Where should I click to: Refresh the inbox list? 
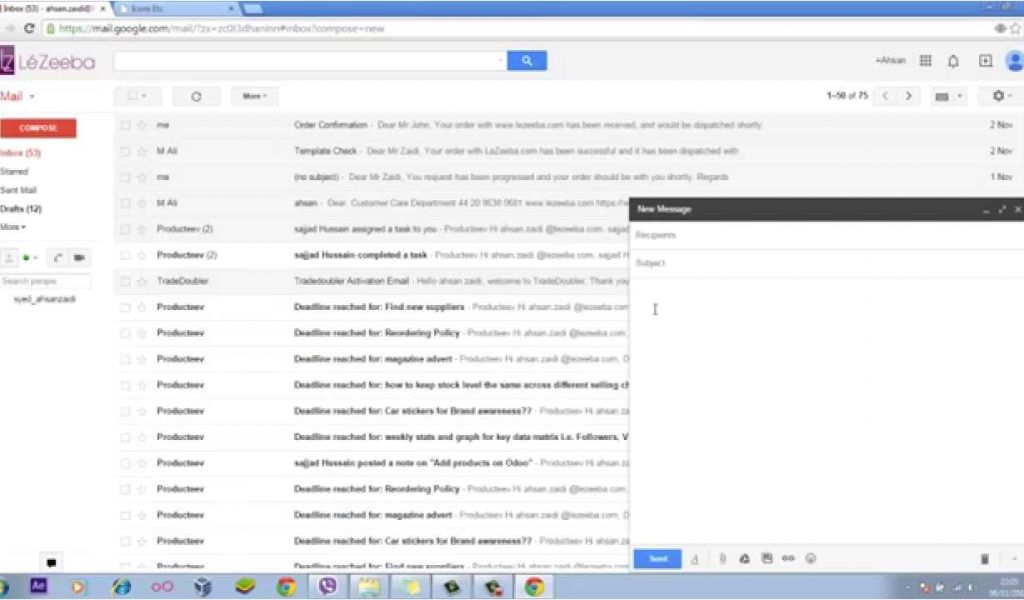196,96
